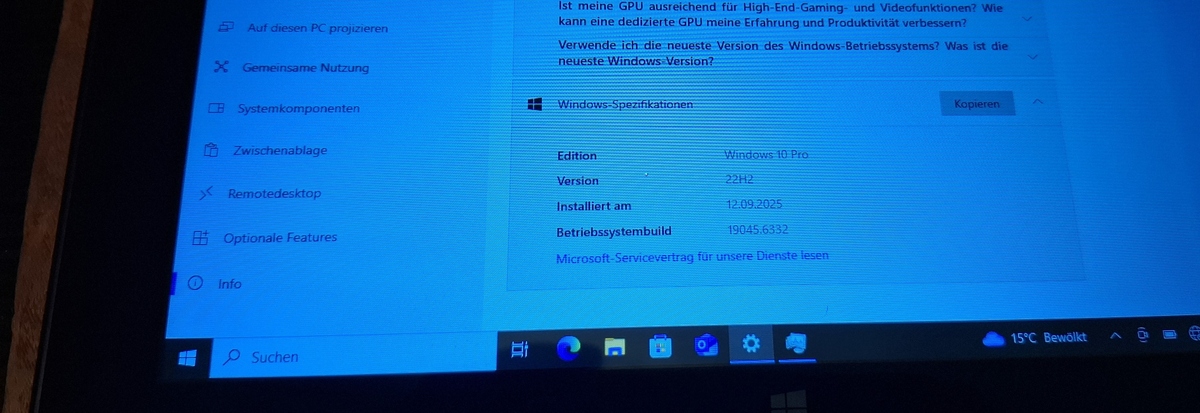
Task: Switch to Settings gear in taskbar
Action: (x=752, y=345)
